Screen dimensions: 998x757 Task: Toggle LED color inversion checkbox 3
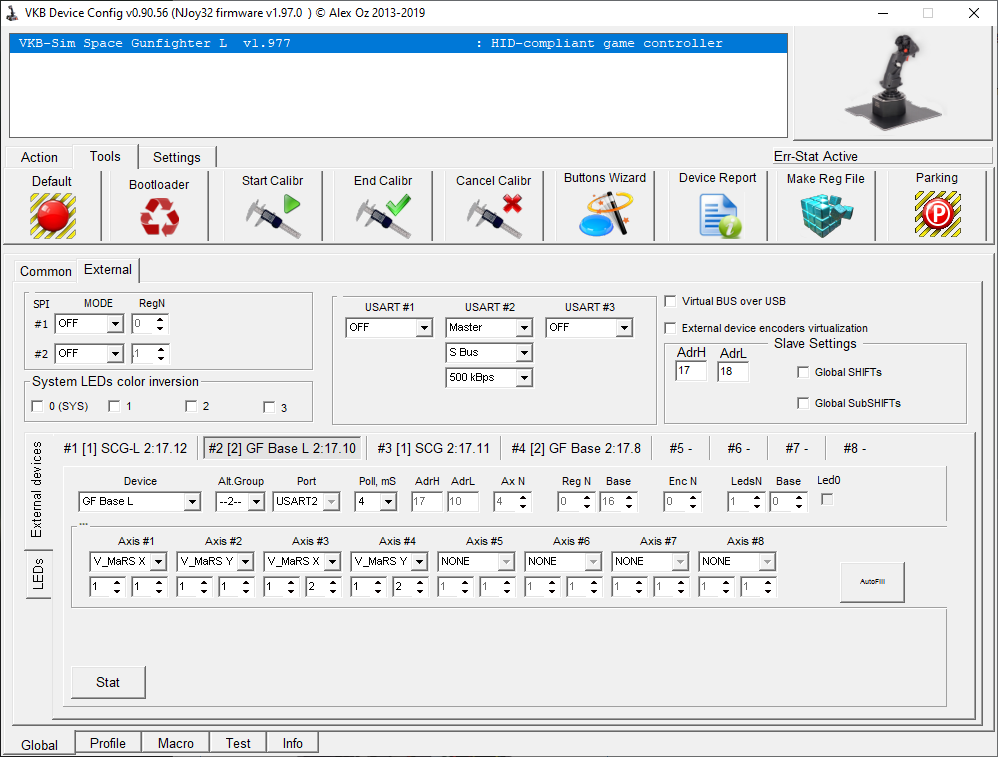[x=269, y=407]
